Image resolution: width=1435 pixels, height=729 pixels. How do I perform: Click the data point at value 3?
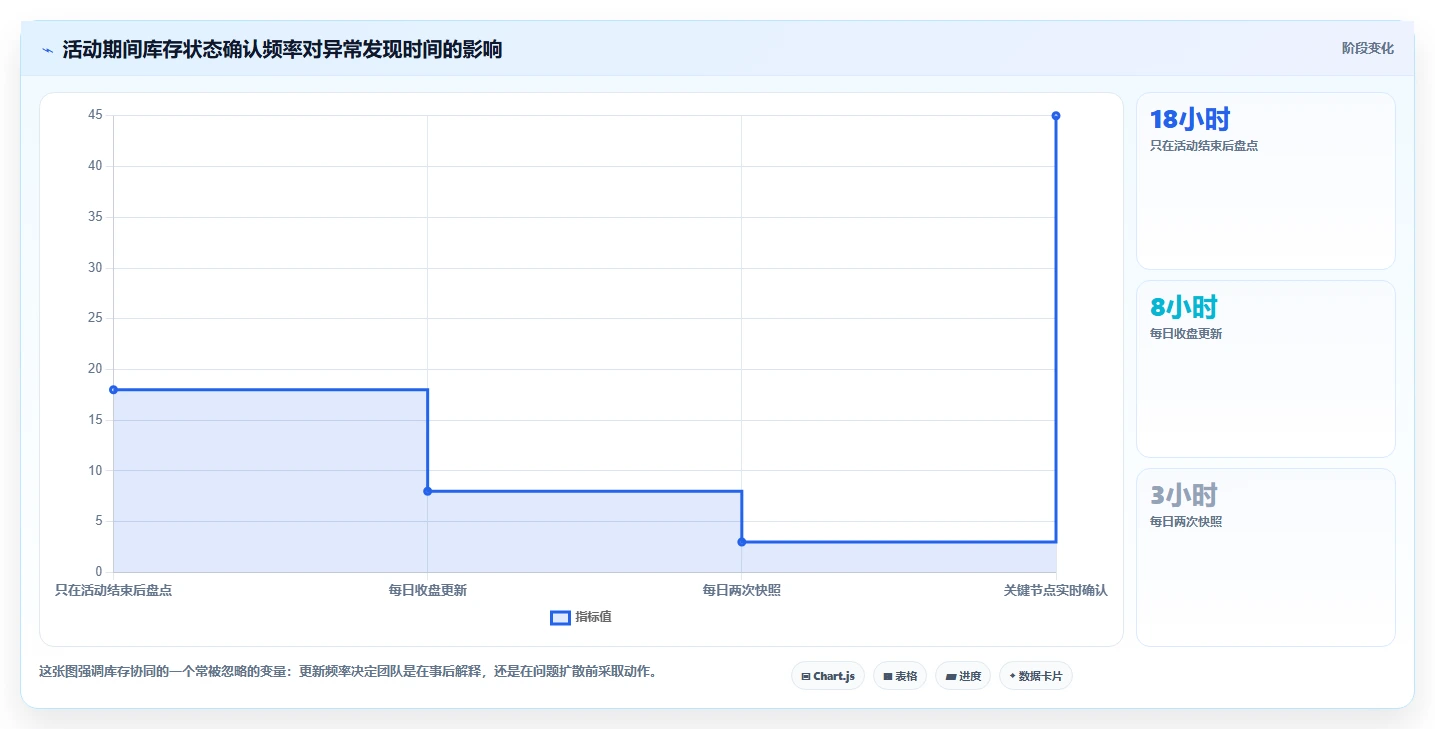point(741,542)
